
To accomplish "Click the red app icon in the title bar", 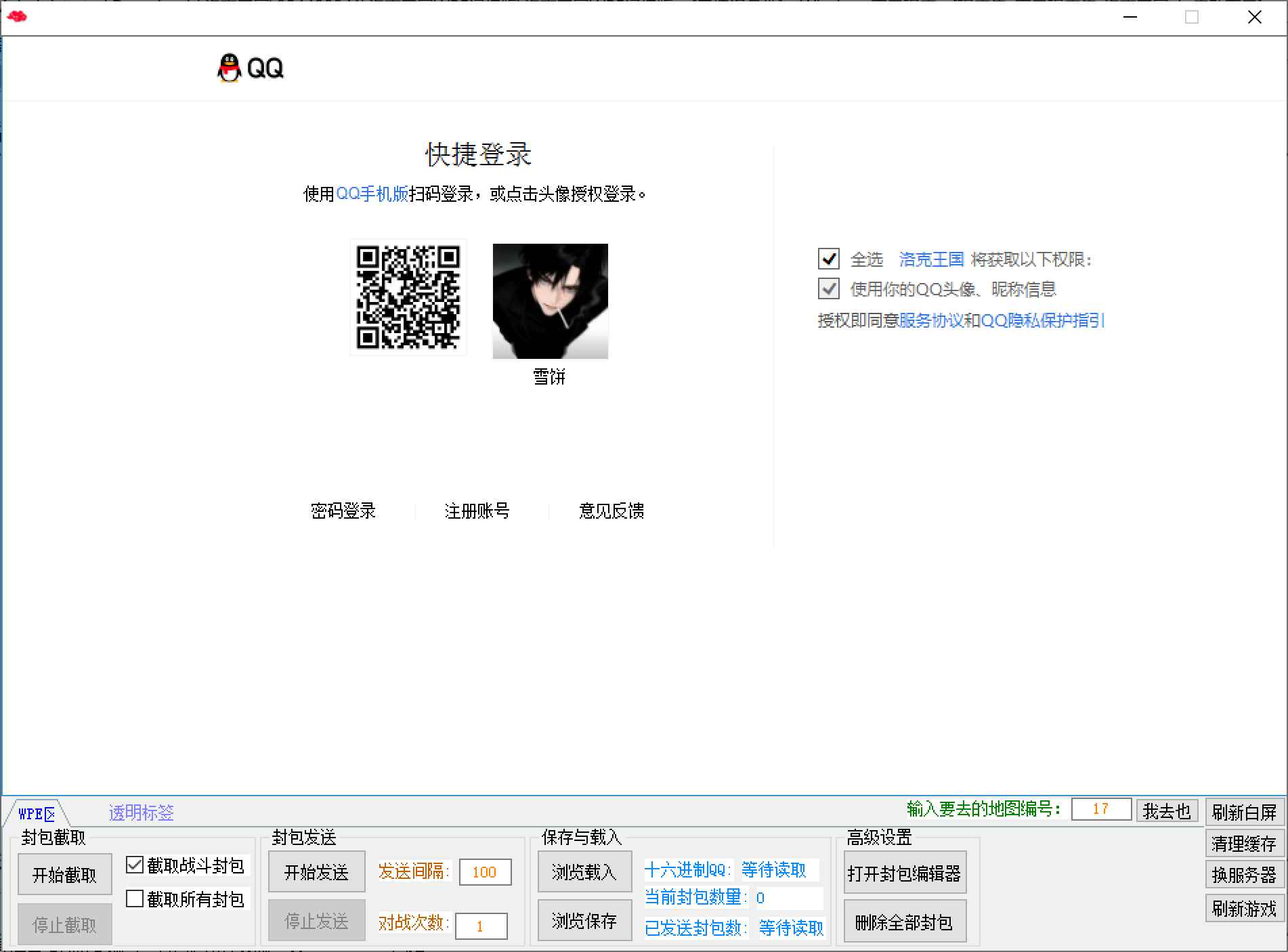I will click(17, 16).
